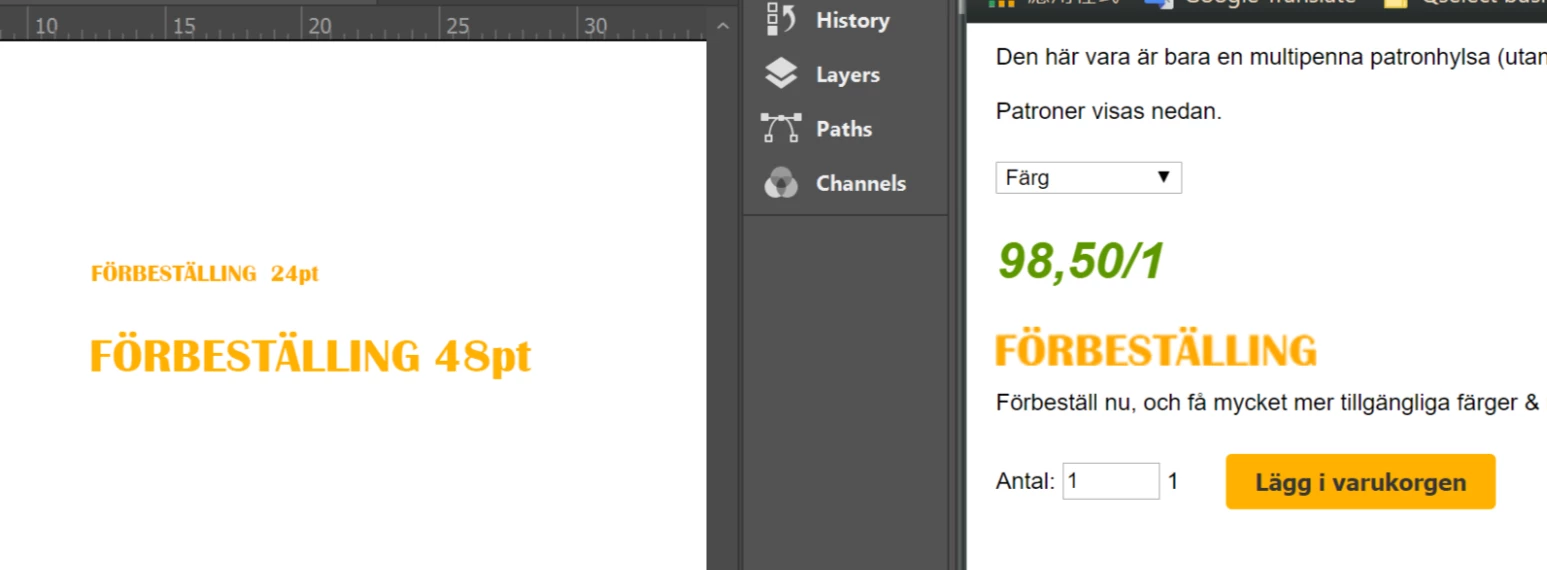Open the History panel in Photoshop
The height and width of the screenshot is (570, 1547).
point(828,20)
